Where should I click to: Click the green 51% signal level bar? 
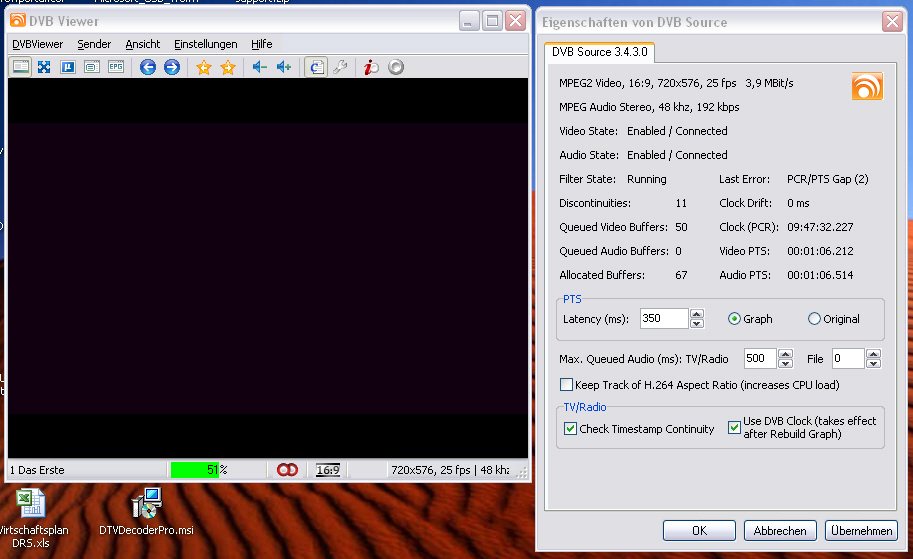(194, 470)
